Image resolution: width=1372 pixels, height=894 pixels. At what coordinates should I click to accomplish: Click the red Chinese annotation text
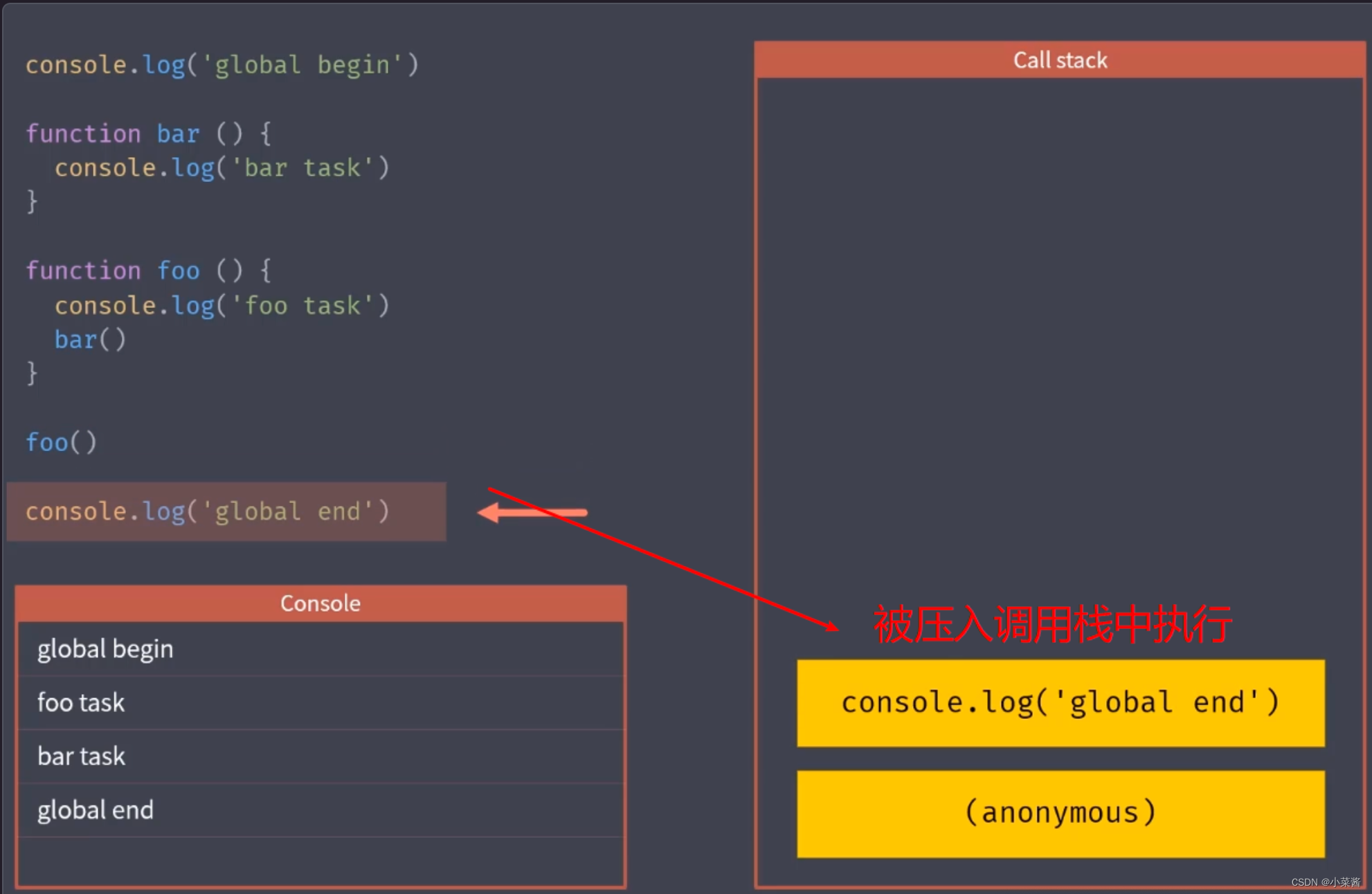1051,625
